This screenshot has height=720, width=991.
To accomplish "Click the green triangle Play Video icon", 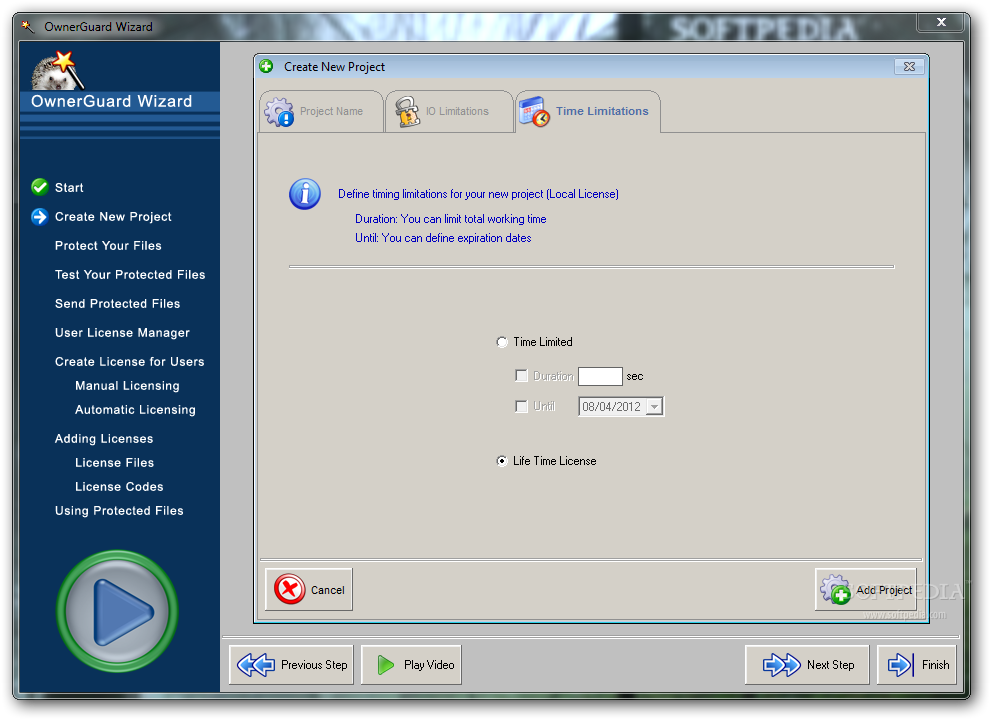I will [386, 665].
